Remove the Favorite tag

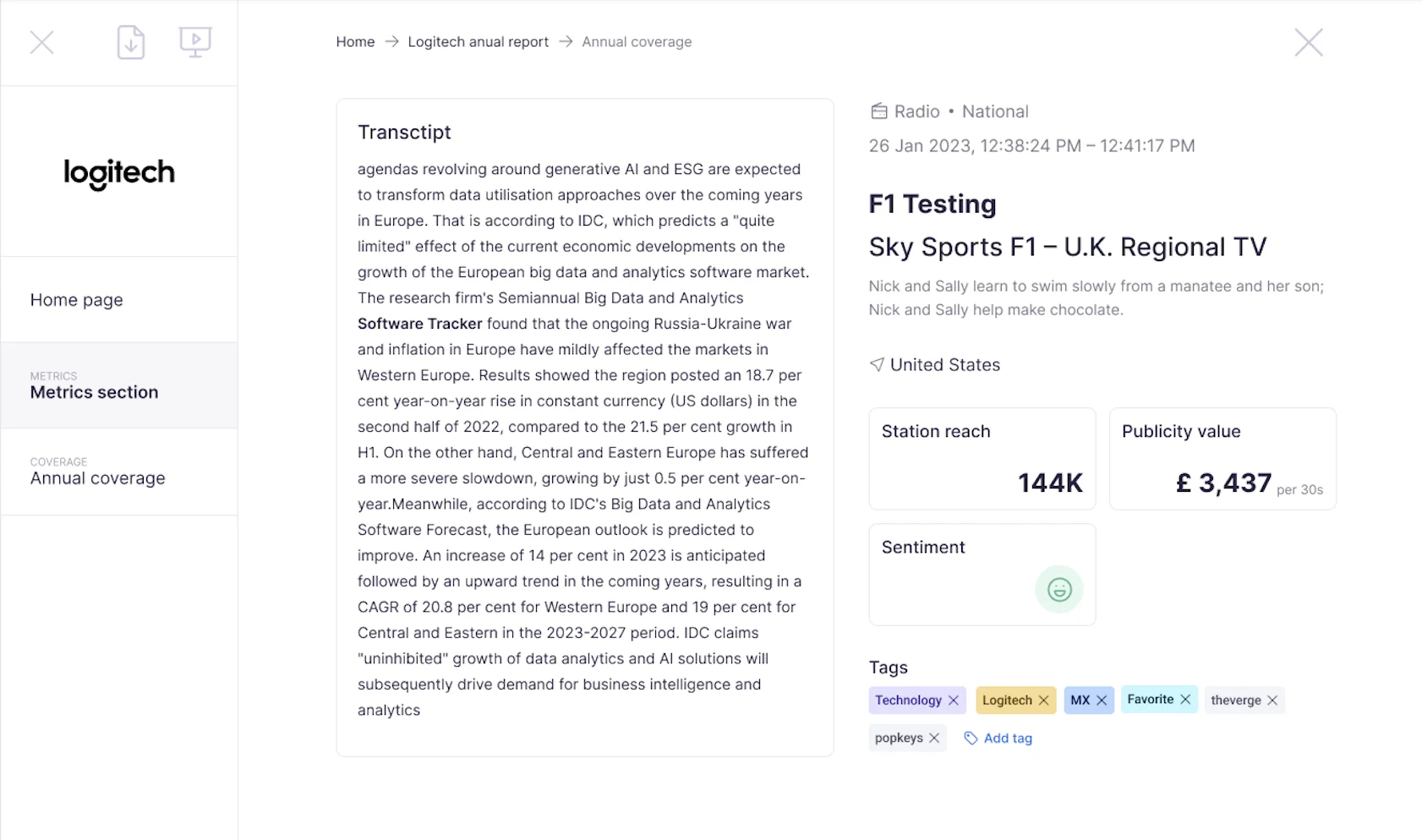coord(1185,700)
